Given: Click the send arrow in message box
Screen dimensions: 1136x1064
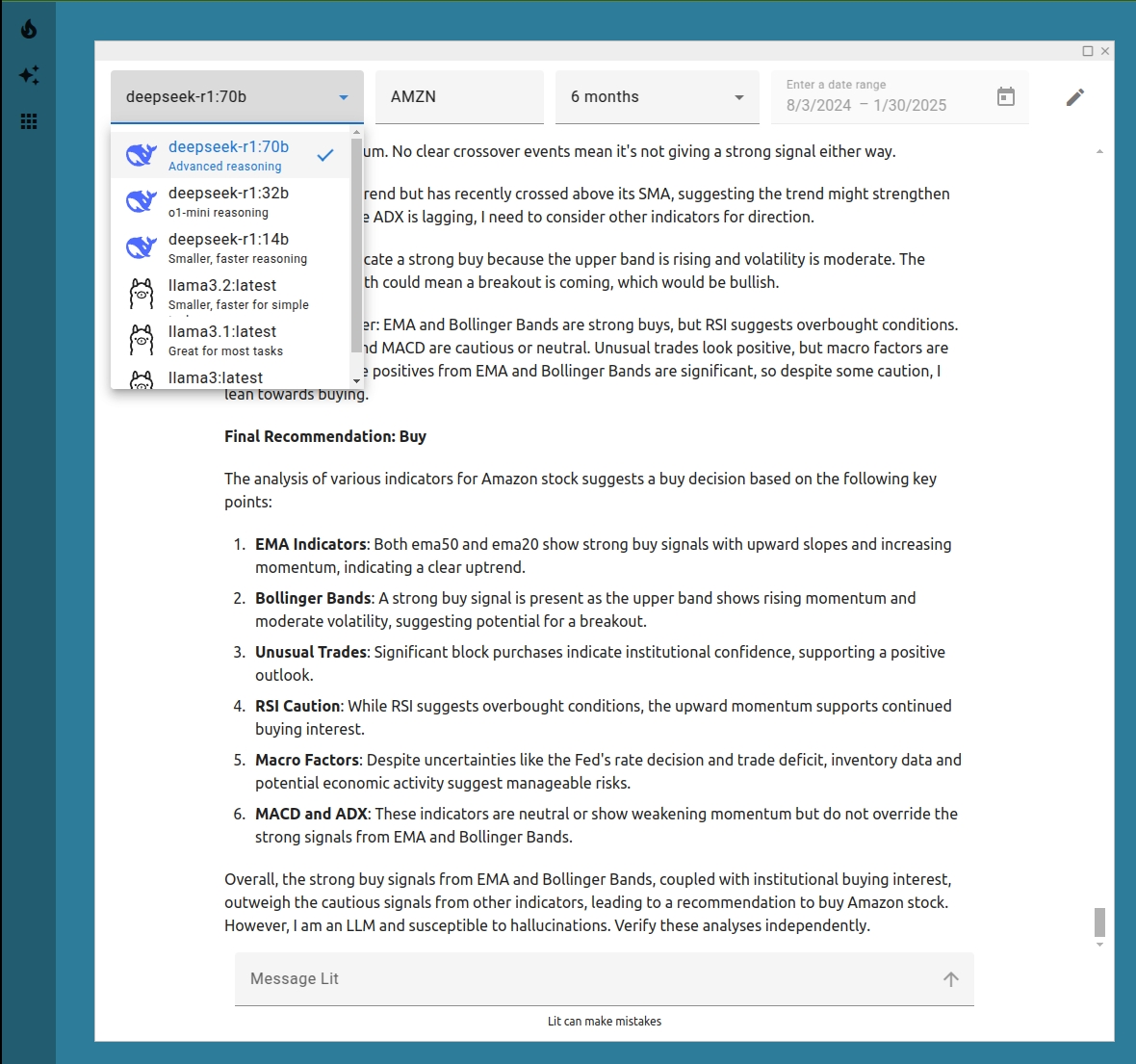Looking at the screenshot, I should (x=950, y=979).
